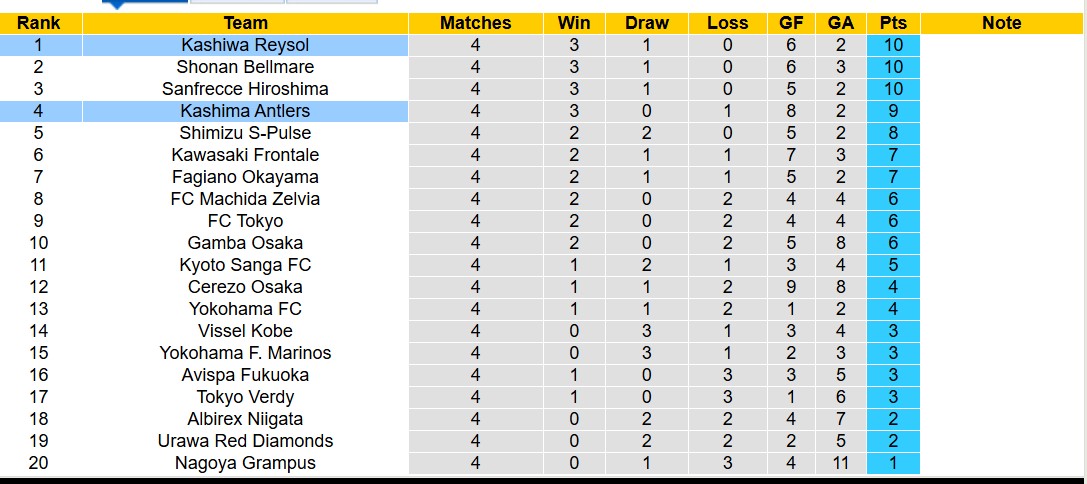1087x484 pixels.
Task: Select Urawa Red Diamonds in the table
Action: pos(245,441)
